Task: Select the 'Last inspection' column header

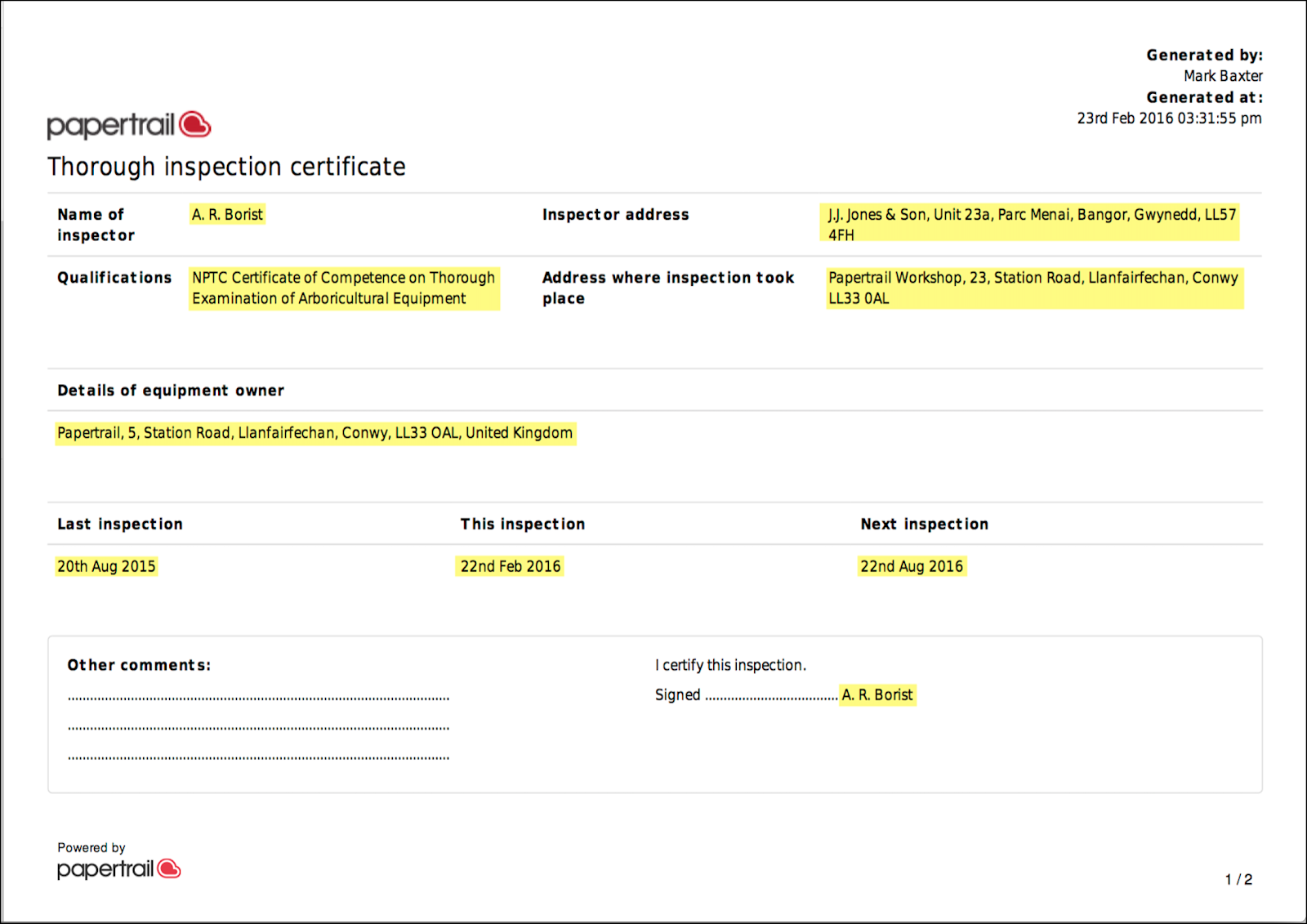Action: click(120, 524)
